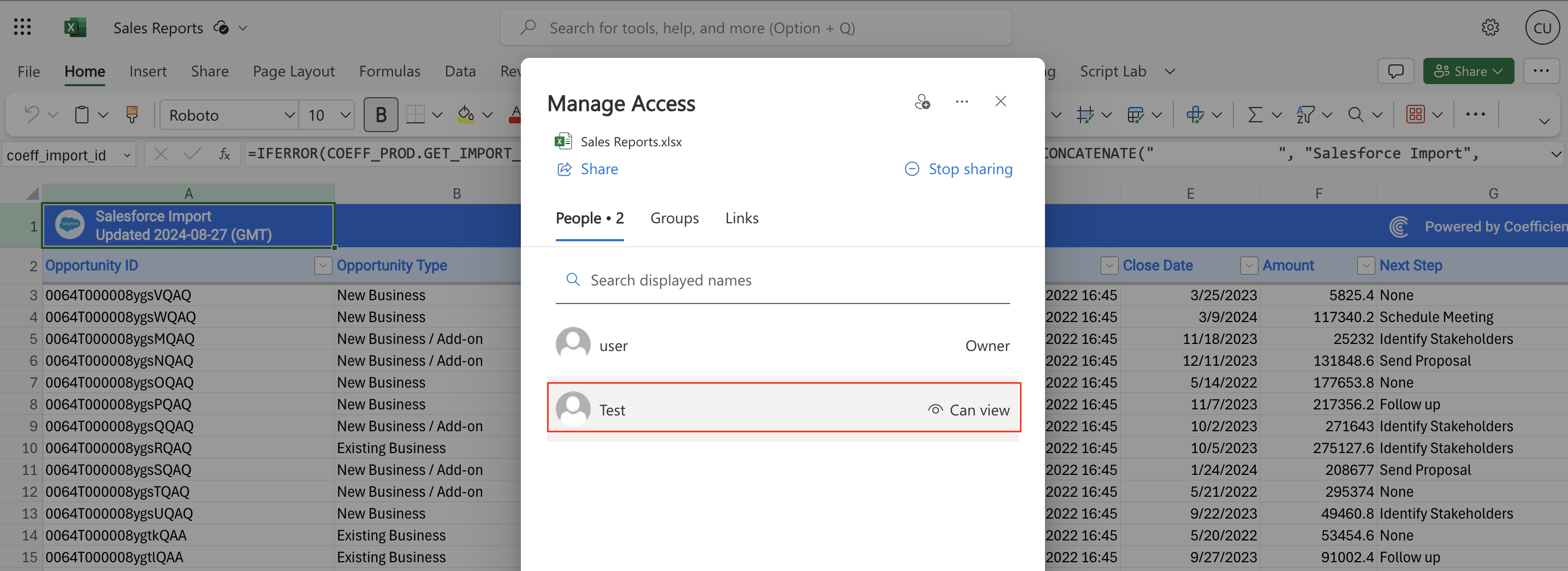1568x571 pixels.
Task: Open the Fill Color dropdown arrow
Action: 487,115
